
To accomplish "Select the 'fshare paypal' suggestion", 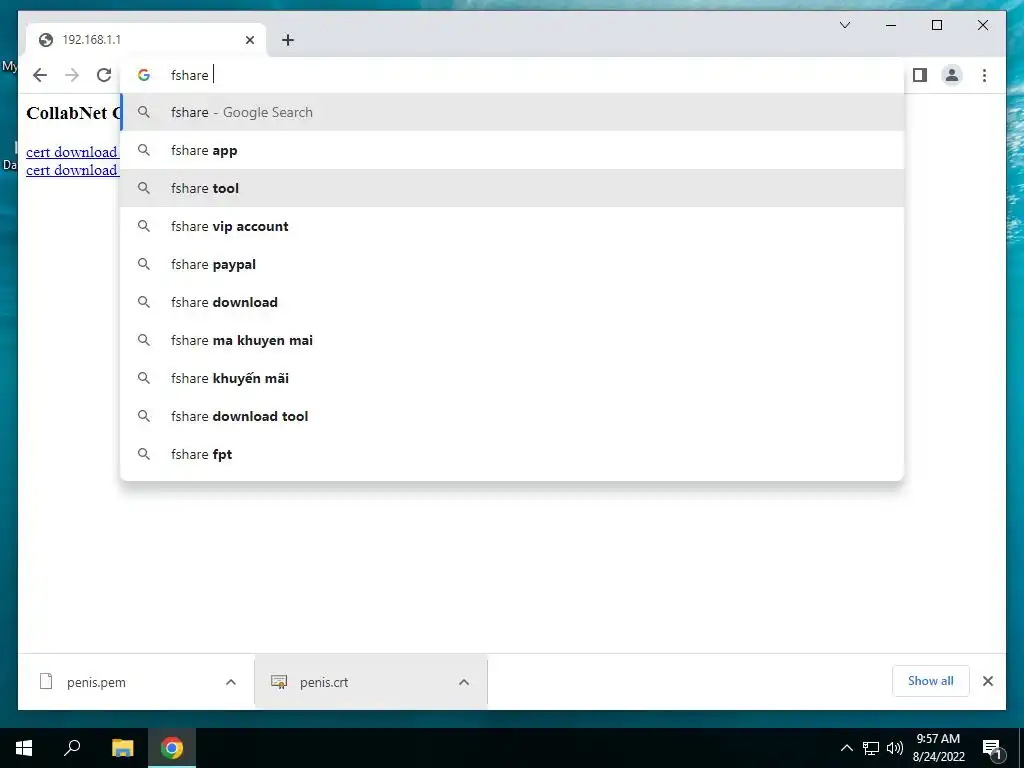I will pyautogui.click(x=512, y=264).
